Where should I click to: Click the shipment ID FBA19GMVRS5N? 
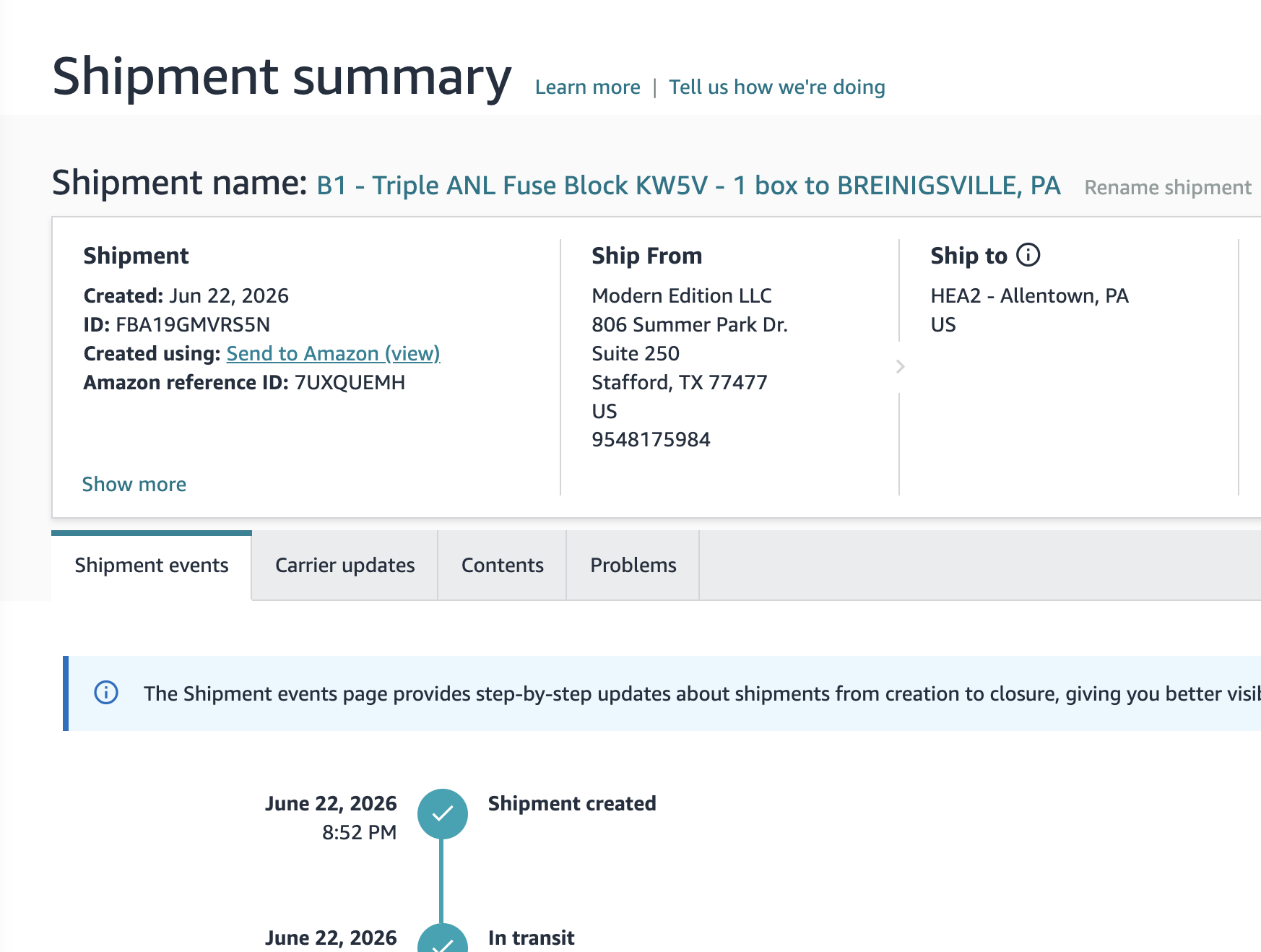(x=193, y=324)
